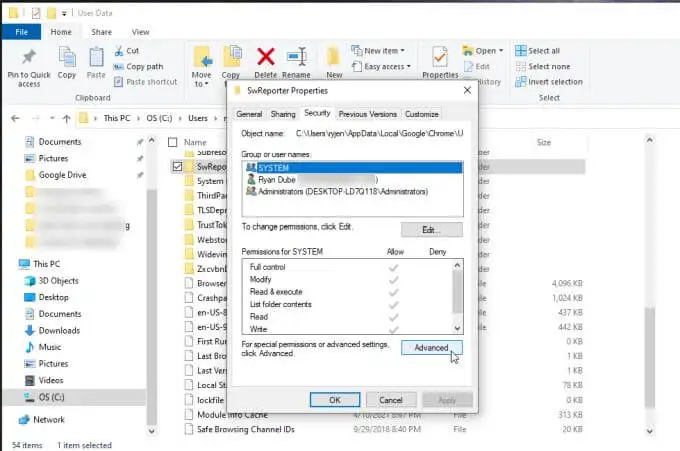Go back with the Back arrow
Screen dimensions: 680x451
[15, 118]
